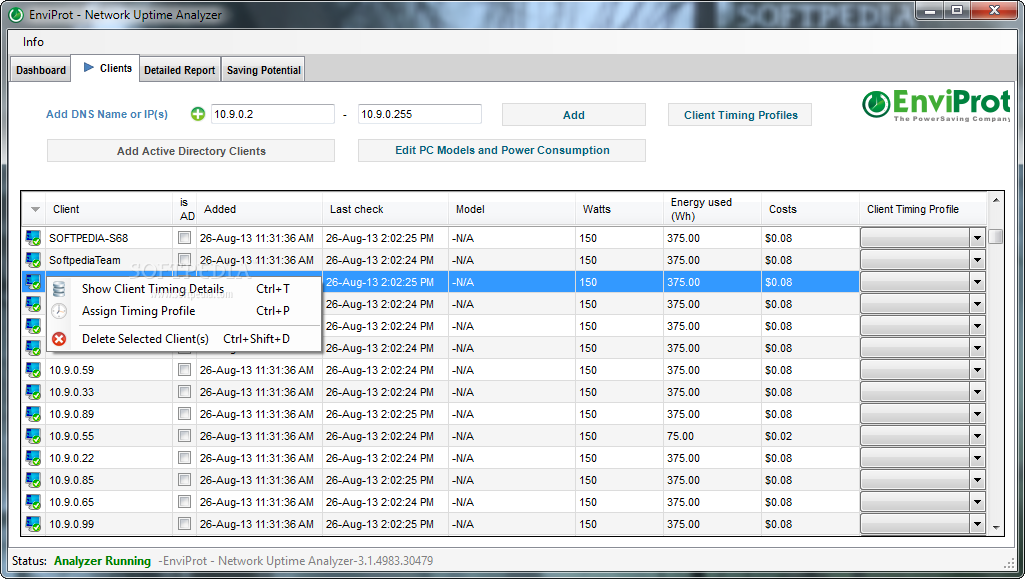
Task: Click the start IP field 10.9.0.2
Action: tap(273, 114)
